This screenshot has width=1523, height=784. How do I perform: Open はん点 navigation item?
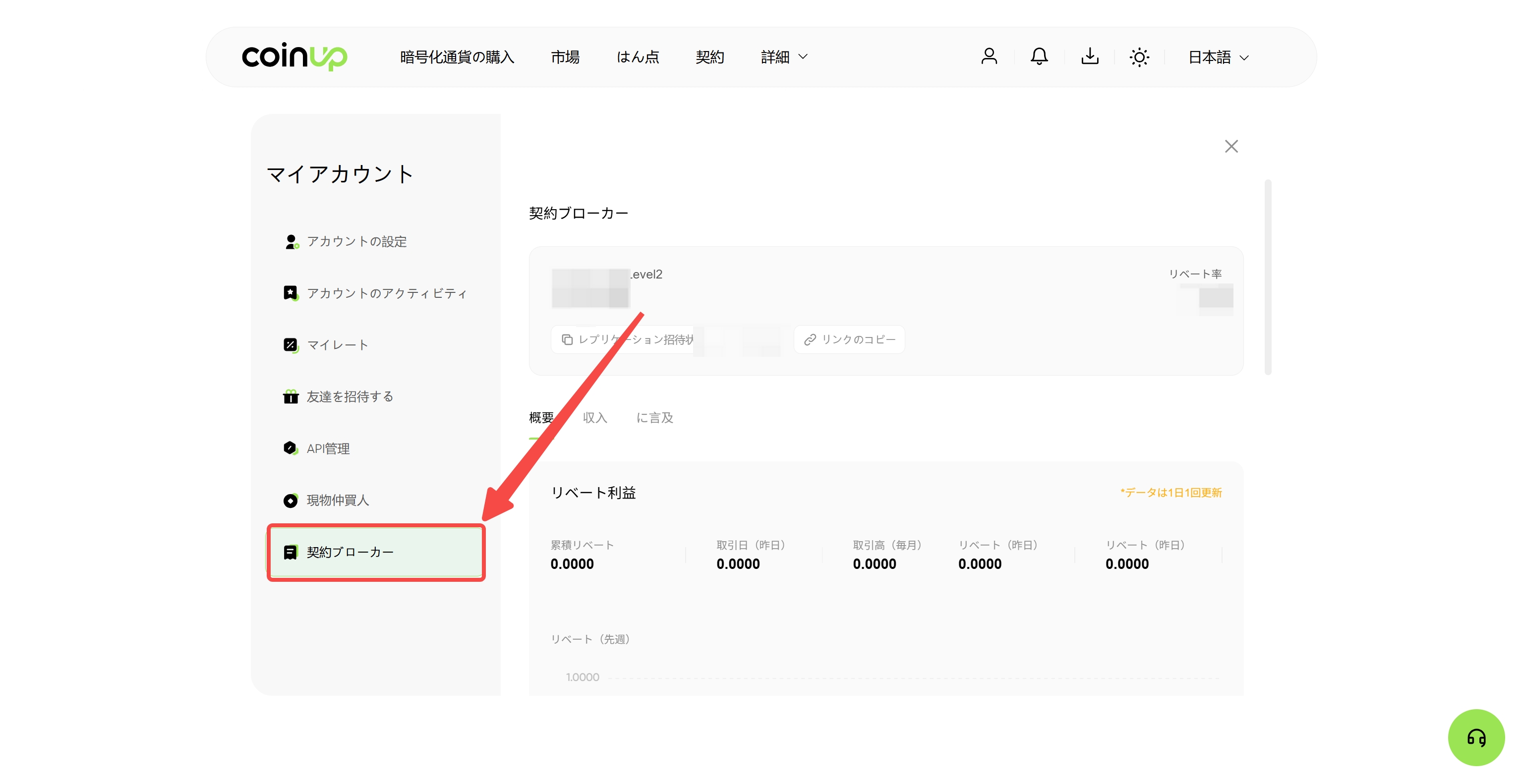pos(638,56)
